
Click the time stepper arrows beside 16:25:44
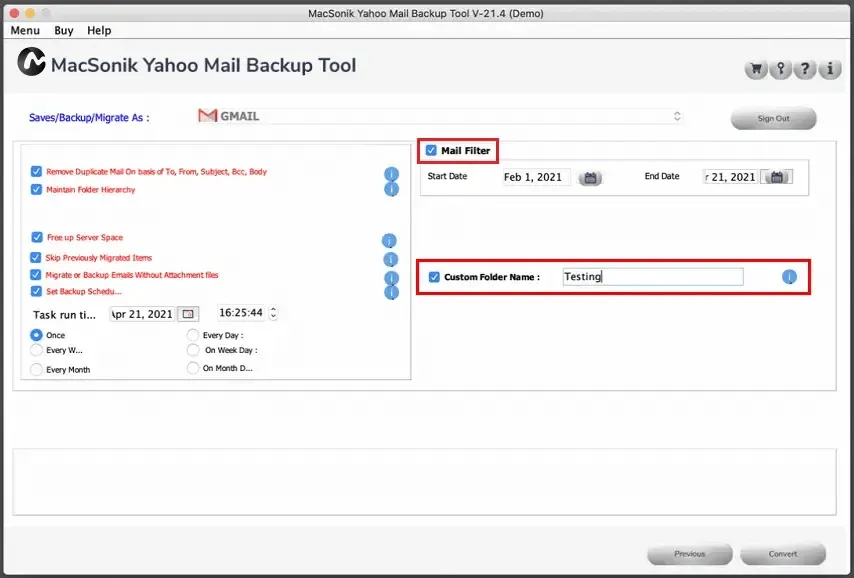click(273, 313)
